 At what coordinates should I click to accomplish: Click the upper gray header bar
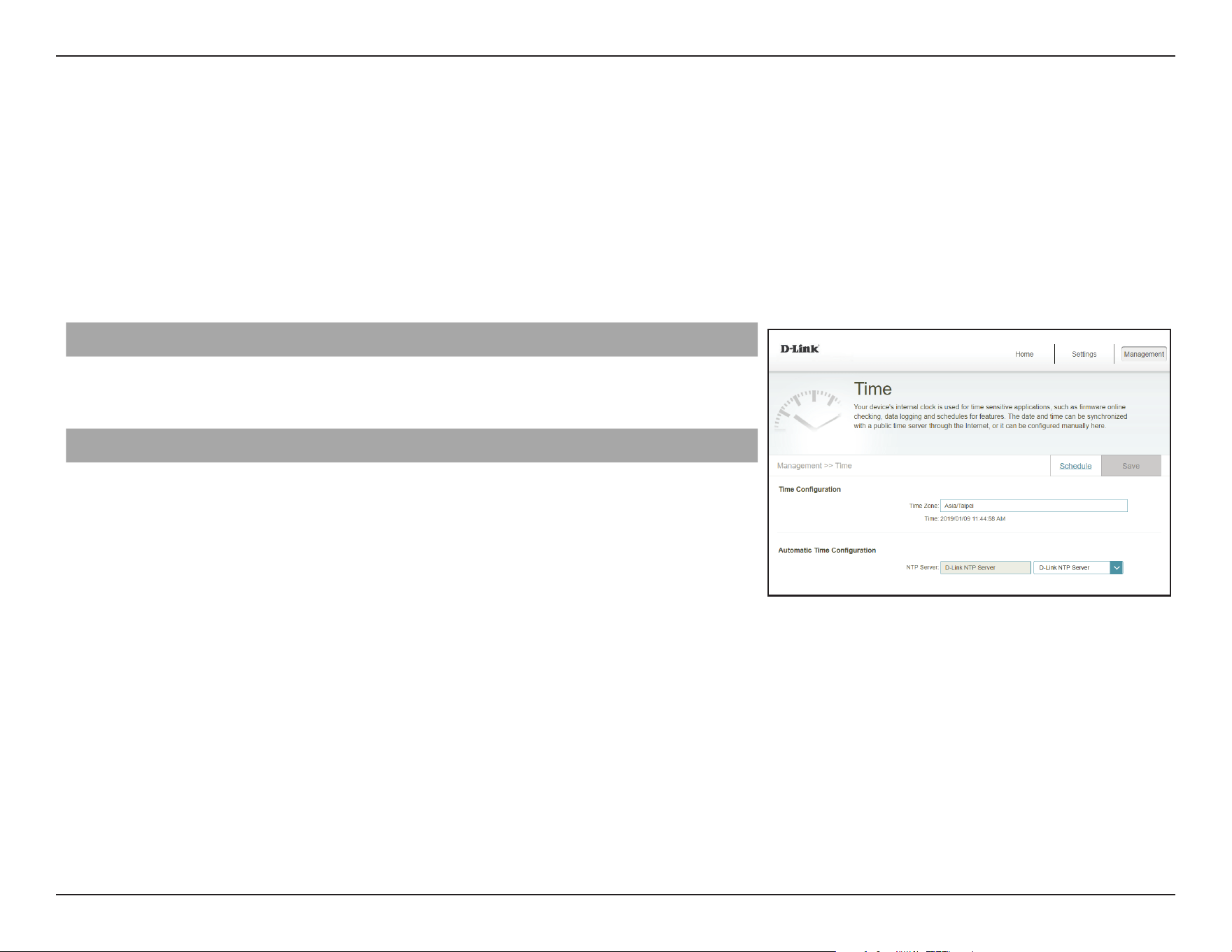(411, 339)
